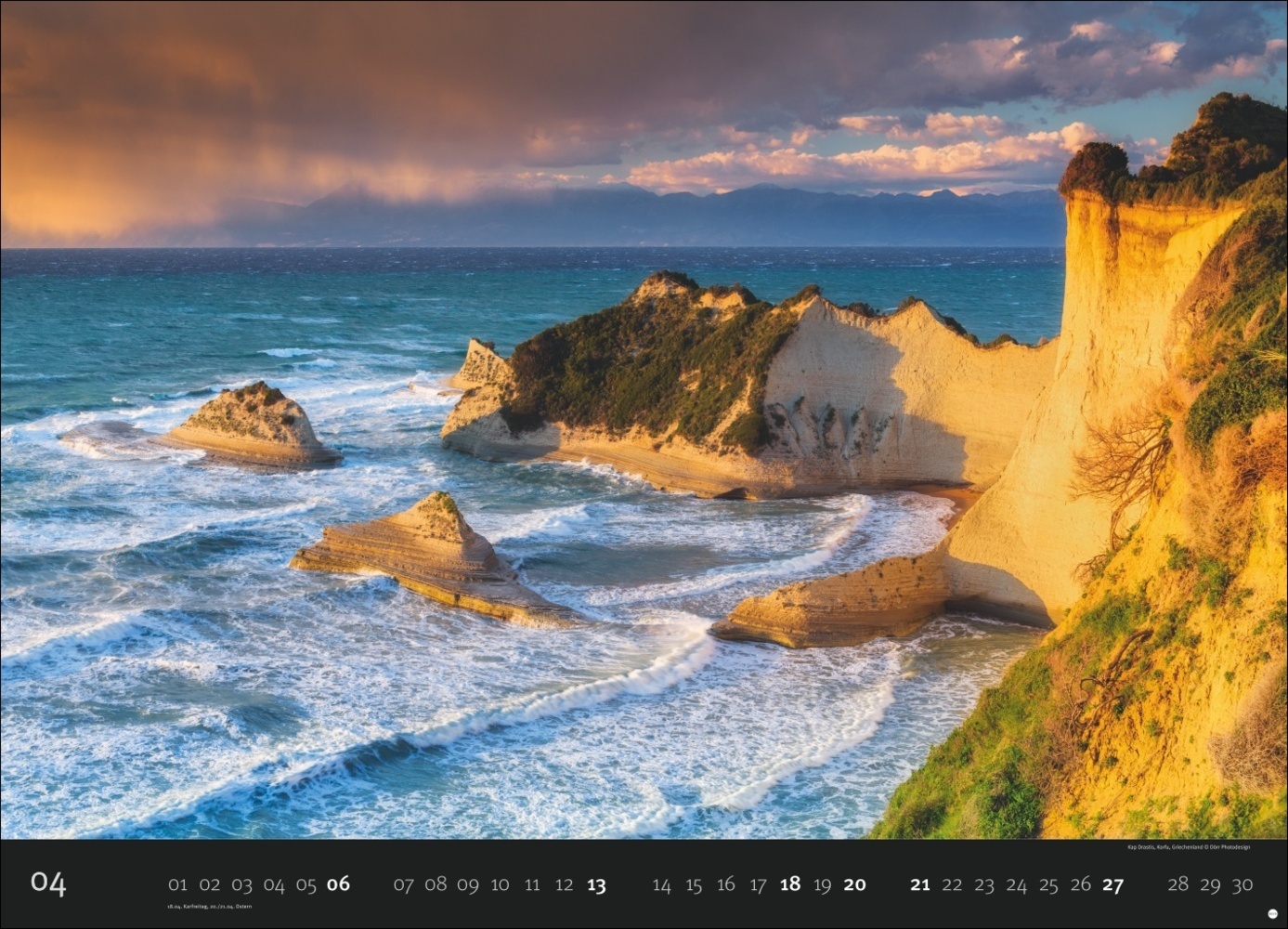Select day 04 between 03 and 05

click(x=274, y=885)
